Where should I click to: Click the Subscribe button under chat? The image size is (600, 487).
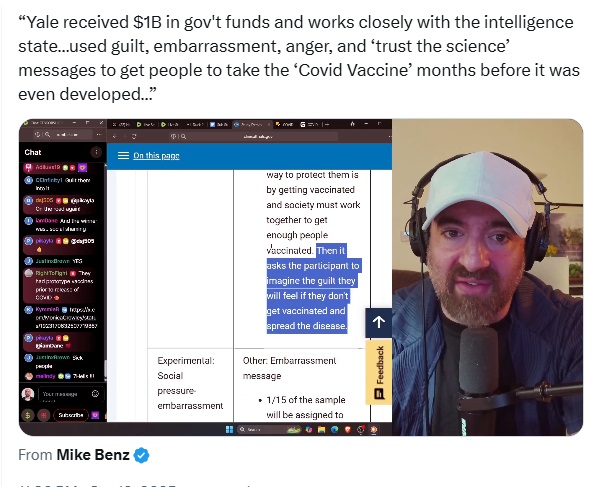tap(71, 415)
